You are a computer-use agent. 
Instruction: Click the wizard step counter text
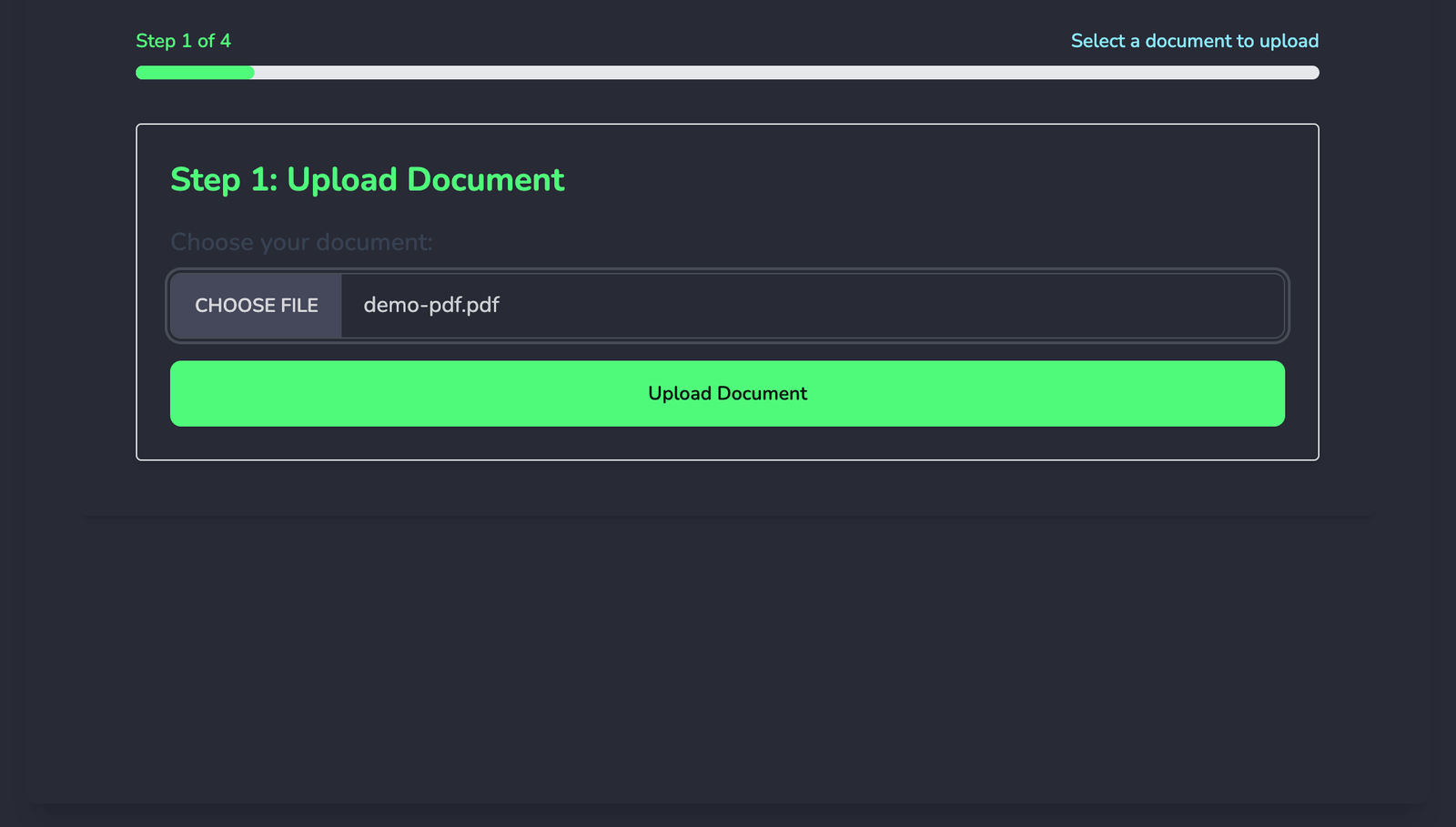pyautogui.click(x=183, y=41)
